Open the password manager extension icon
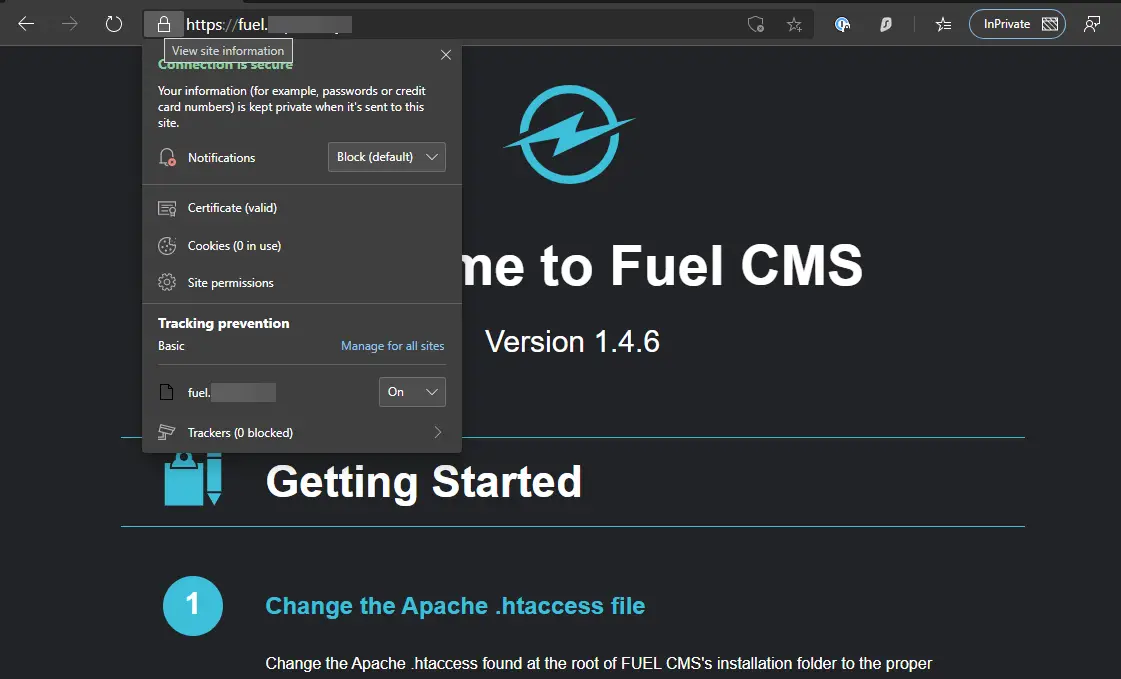Screen dimensions: 1121x679 (x=842, y=24)
